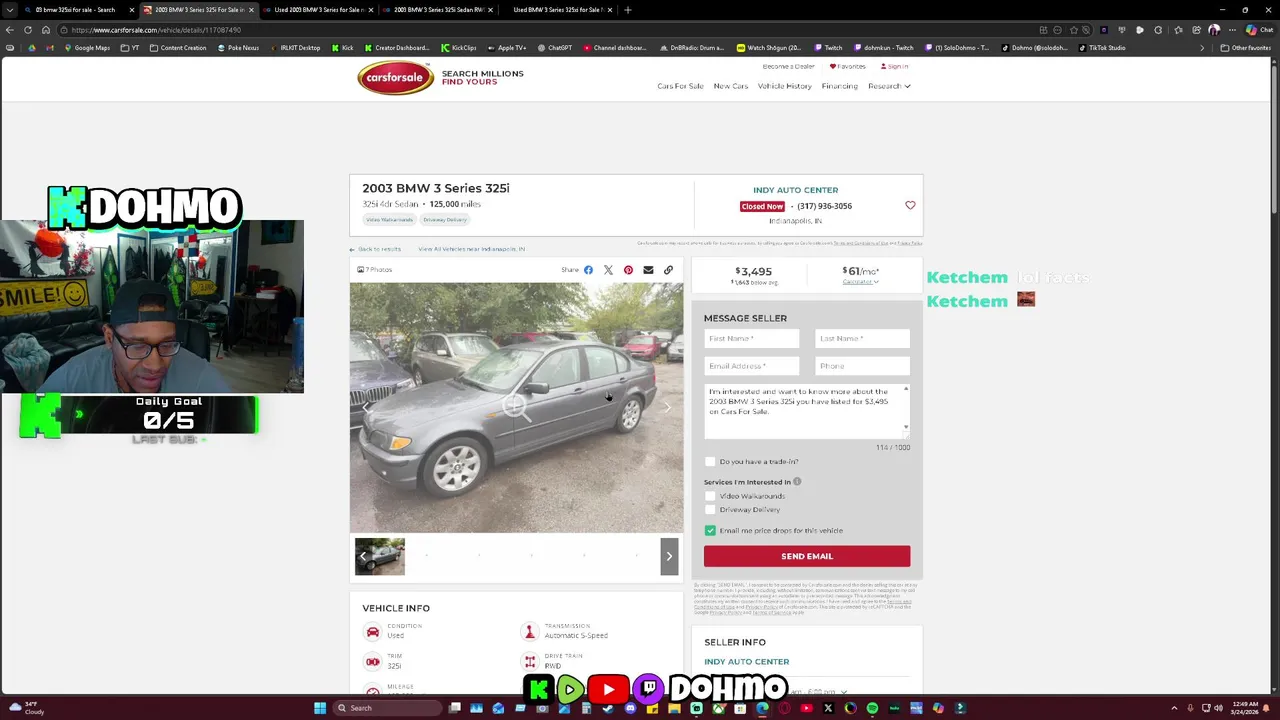Image resolution: width=1280 pixels, height=720 pixels.
Task: Open the carsforsale logo home
Action: pos(396,77)
